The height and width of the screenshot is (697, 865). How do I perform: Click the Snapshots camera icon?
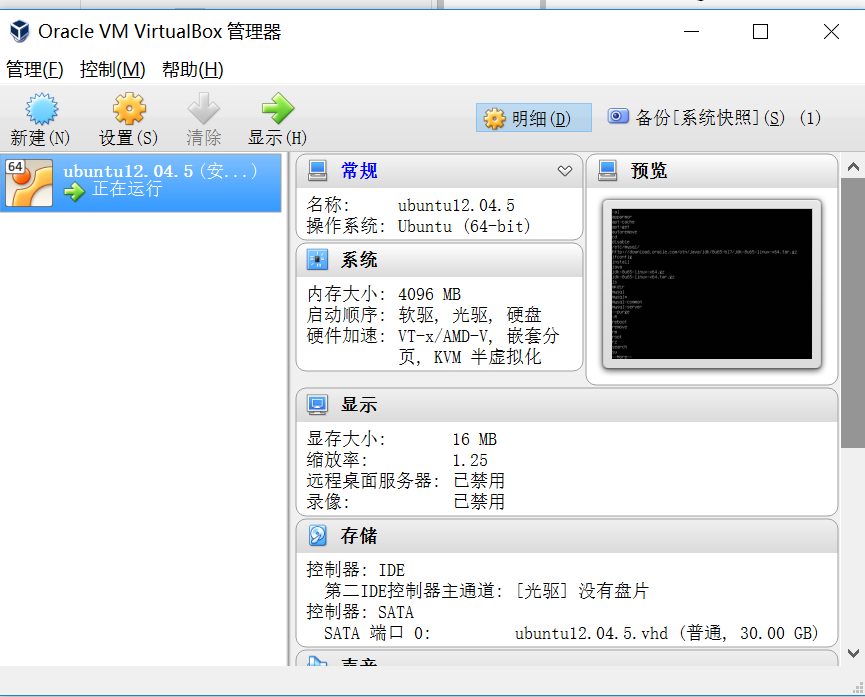coord(618,116)
